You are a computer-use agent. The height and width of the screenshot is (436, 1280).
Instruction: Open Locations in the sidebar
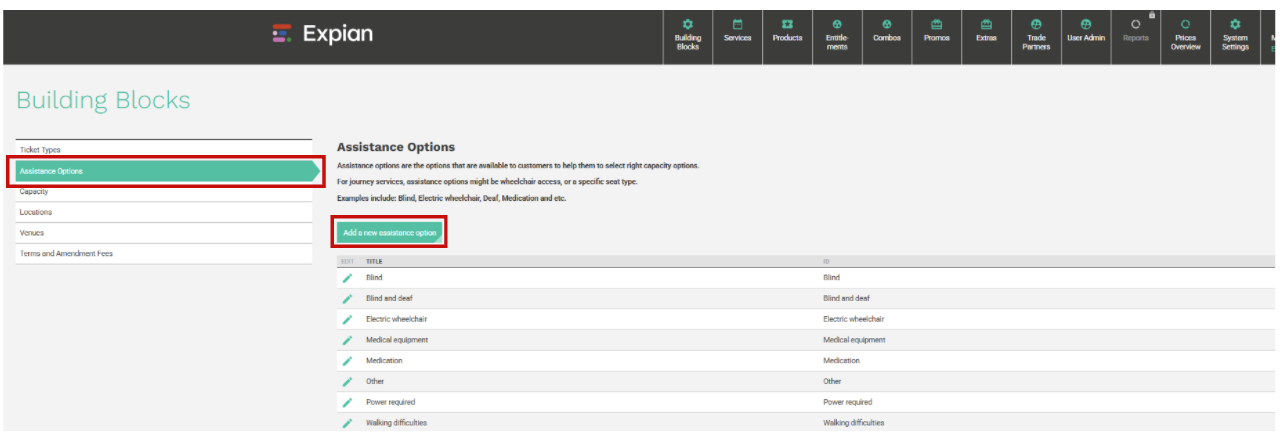pyautogui.click(x=164, y=212)
